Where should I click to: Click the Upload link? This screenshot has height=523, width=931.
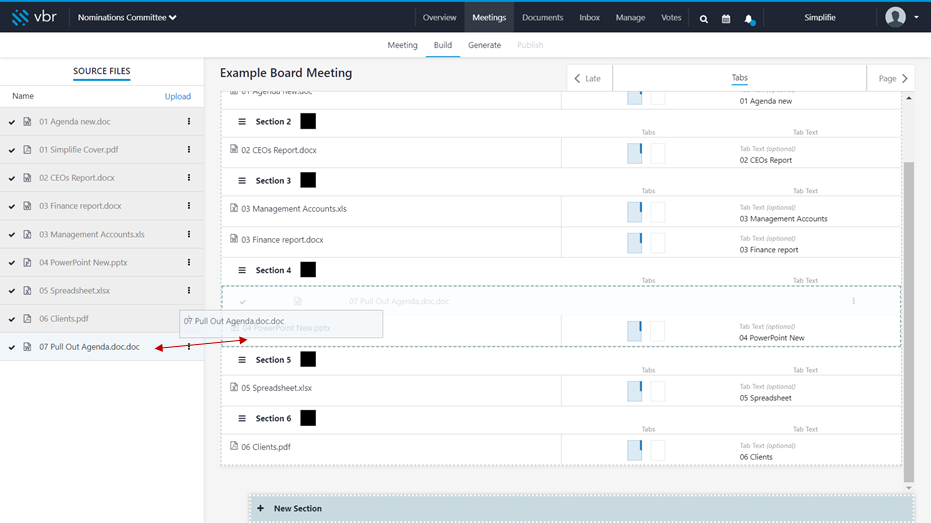(x=178, y=96)
